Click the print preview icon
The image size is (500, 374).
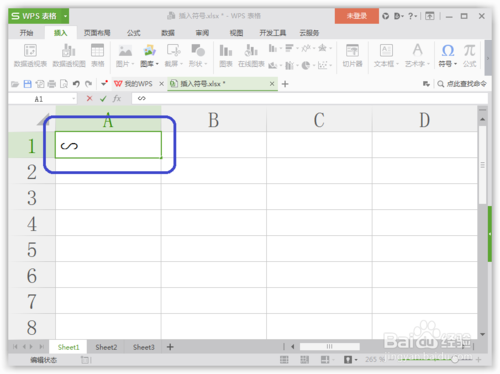(64, 84)
